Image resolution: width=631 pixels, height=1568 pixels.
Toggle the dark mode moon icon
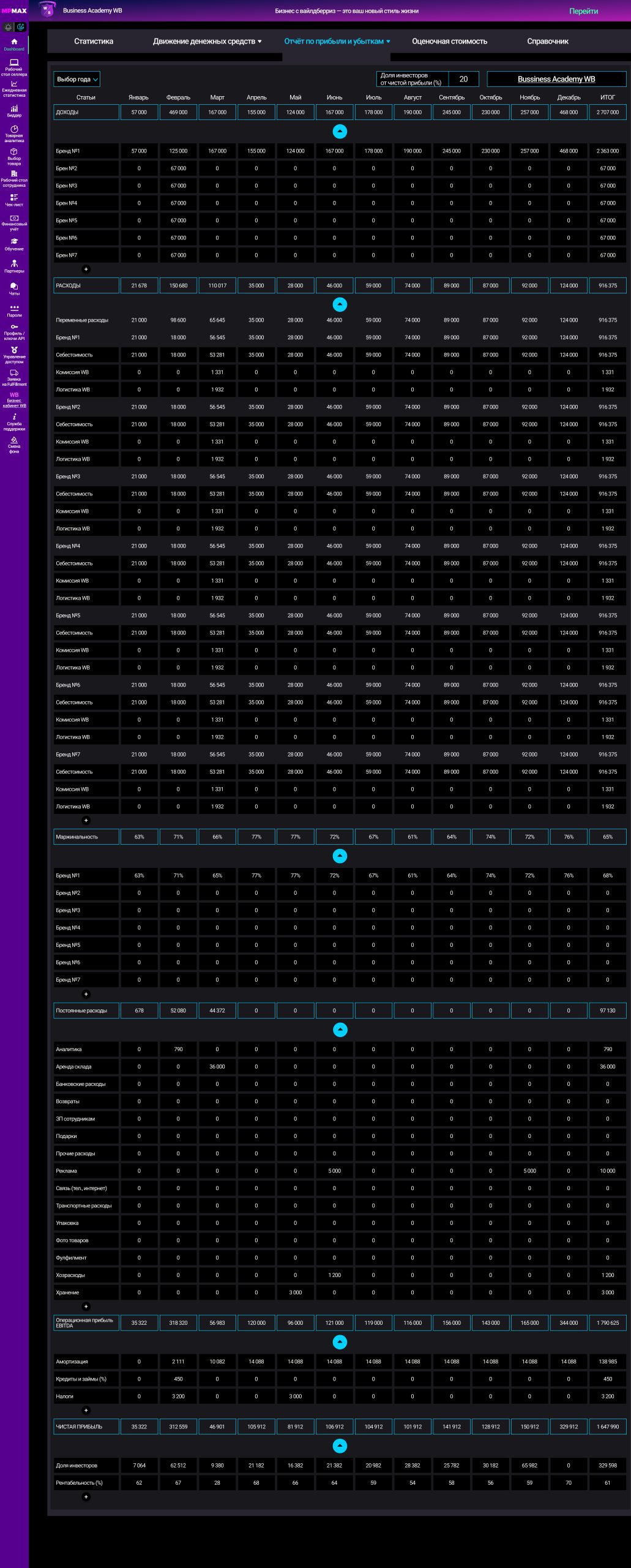(21, 27)
